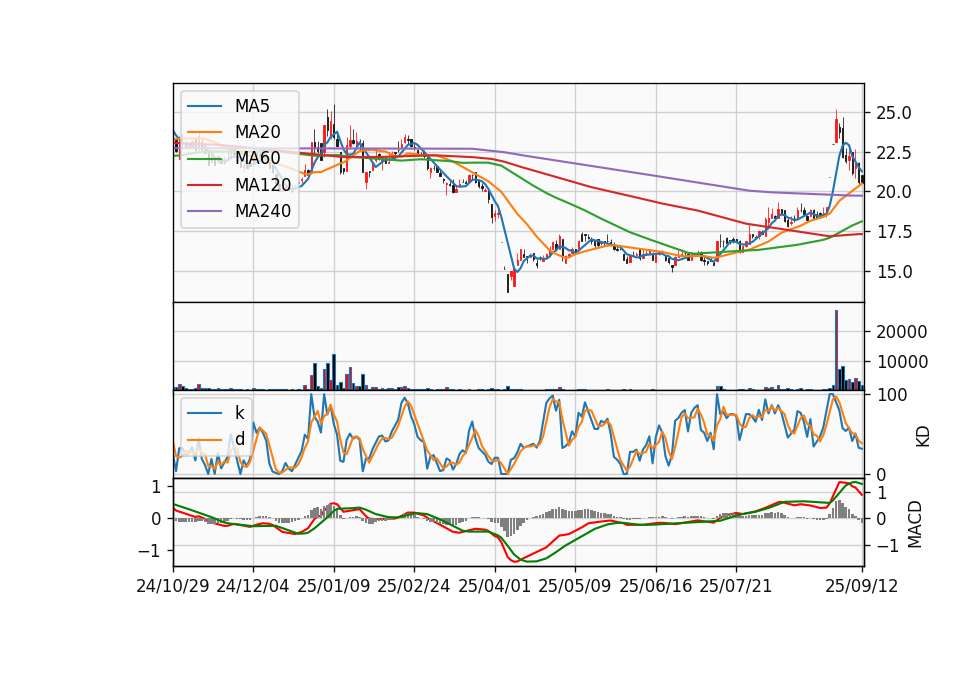Viewport: 960px width, 690px height.
Task: Click the MA5 blue line swatch in legend
Action: pos(205,106)
